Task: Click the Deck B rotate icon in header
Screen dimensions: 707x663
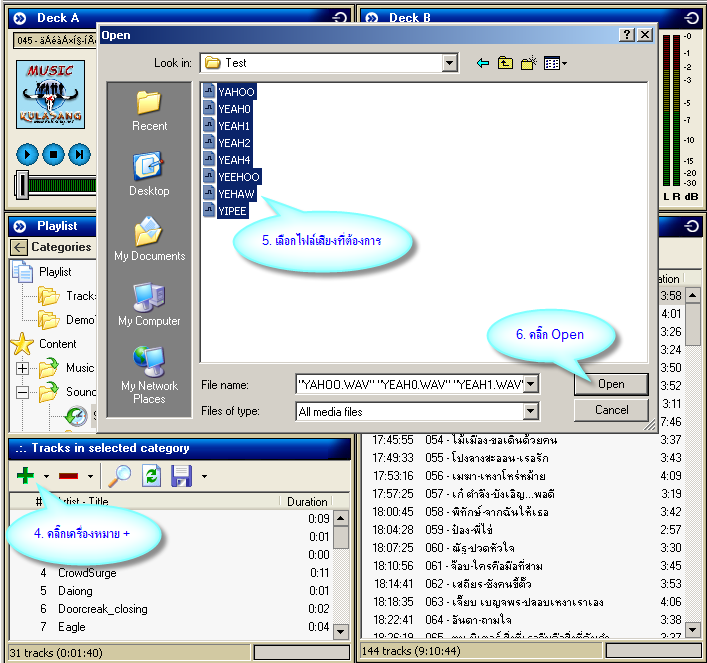Action: (691, 18)
